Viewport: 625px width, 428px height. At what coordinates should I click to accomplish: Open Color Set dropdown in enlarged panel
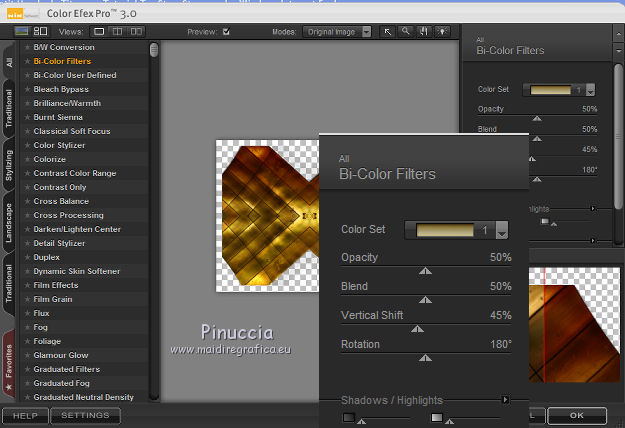click(x=502, y=230)
